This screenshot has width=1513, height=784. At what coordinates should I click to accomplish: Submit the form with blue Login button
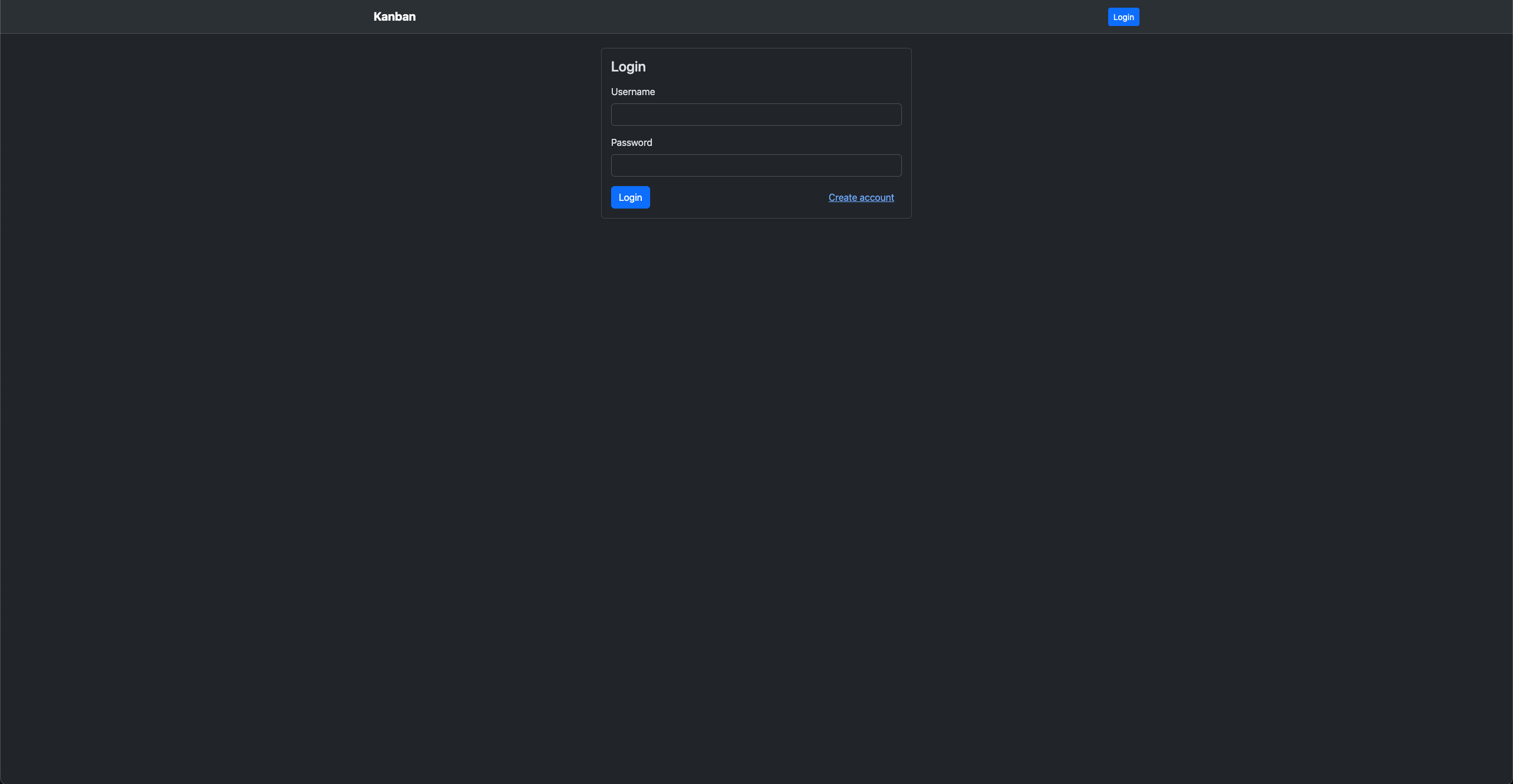pos(630,197)
